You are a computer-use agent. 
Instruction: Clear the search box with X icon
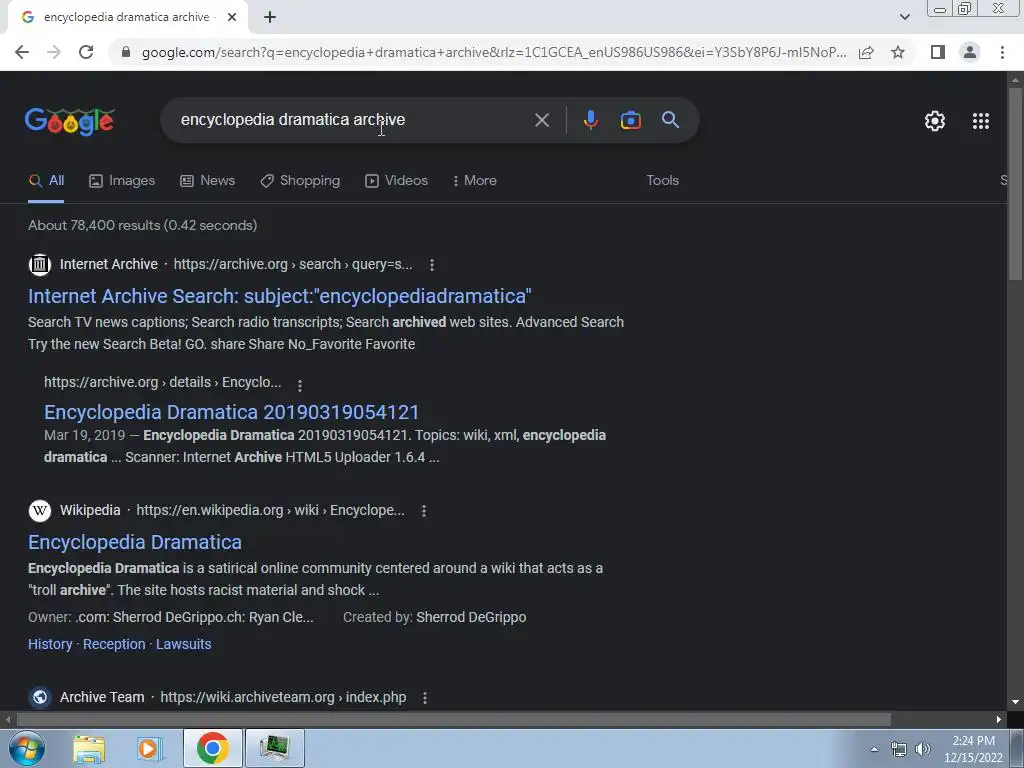(x=542, y=120)
